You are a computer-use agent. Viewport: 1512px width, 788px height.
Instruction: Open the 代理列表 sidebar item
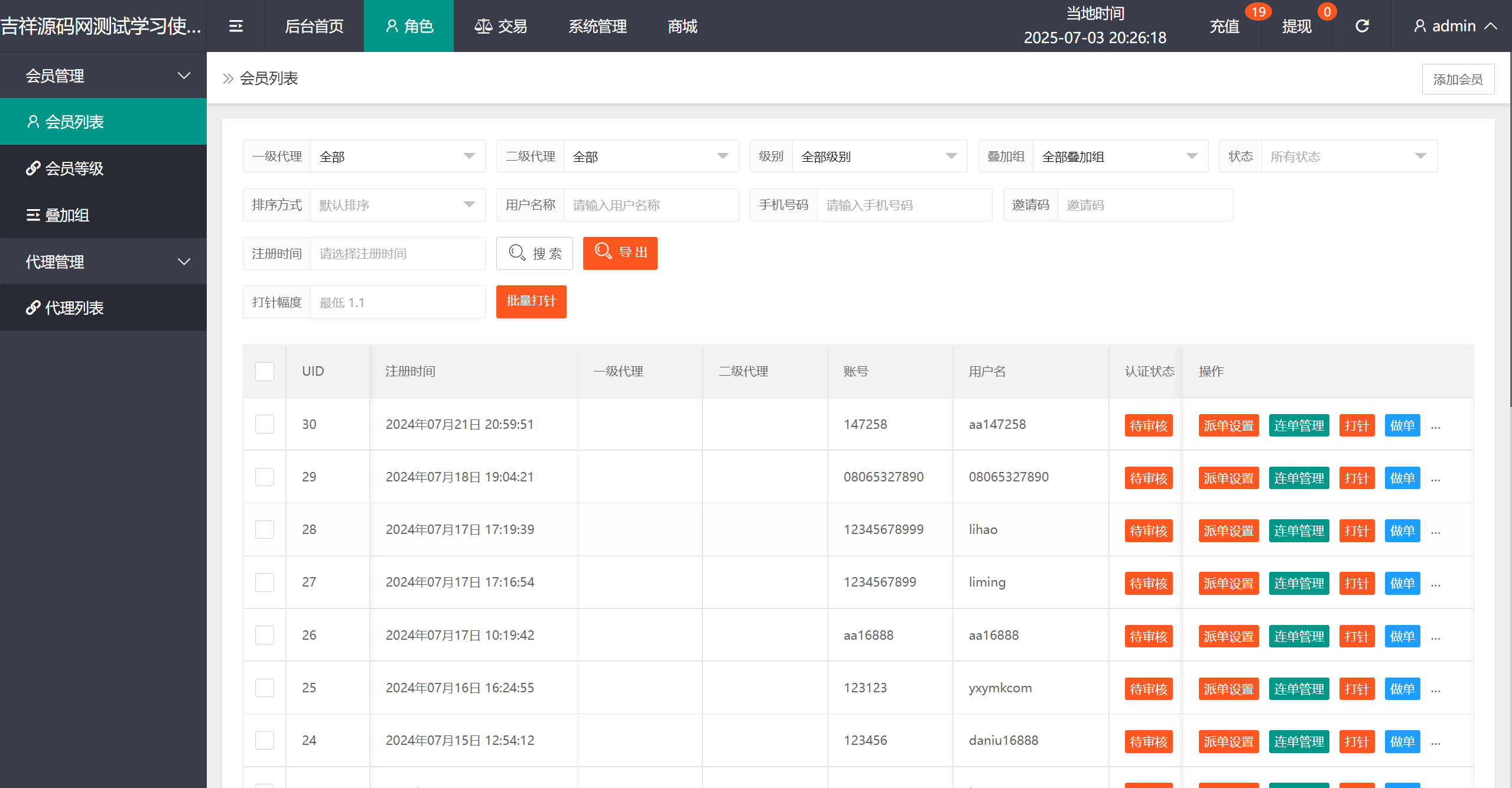tap(103, 308)
